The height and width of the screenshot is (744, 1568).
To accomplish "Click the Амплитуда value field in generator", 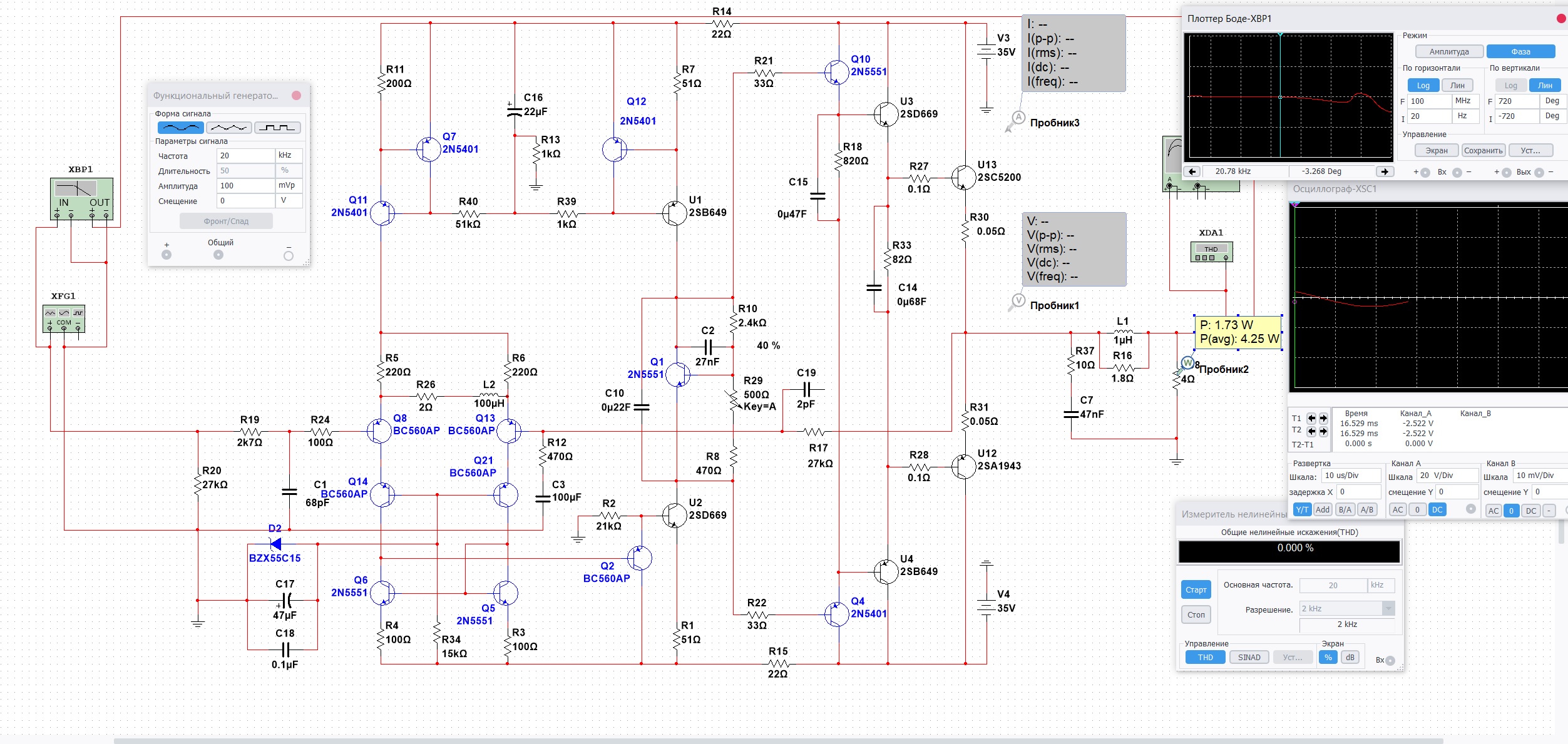I will click(x=245, y=186).
